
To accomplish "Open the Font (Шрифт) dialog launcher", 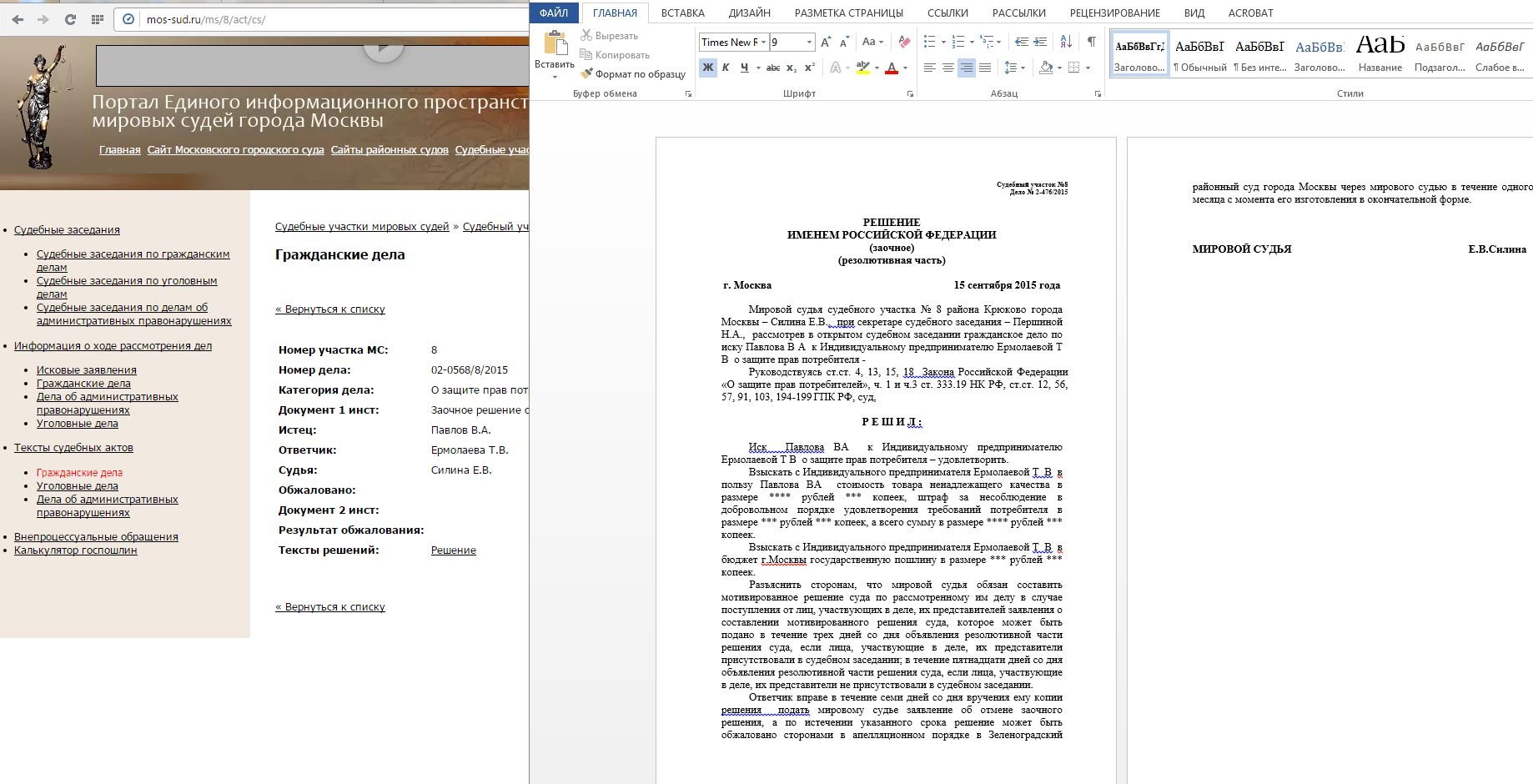I will 910,94.
